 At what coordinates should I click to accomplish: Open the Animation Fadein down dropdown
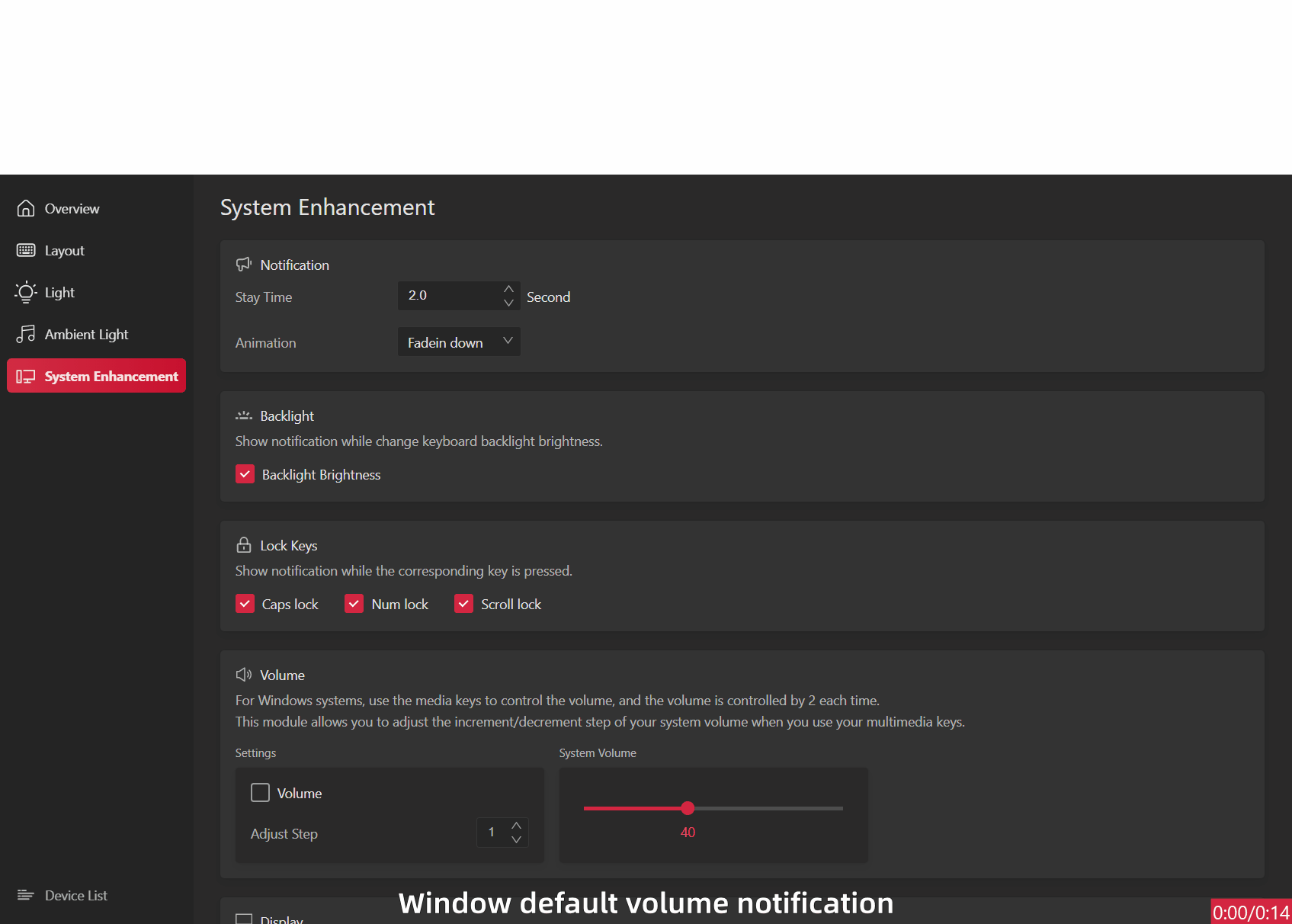click(459, 342)
